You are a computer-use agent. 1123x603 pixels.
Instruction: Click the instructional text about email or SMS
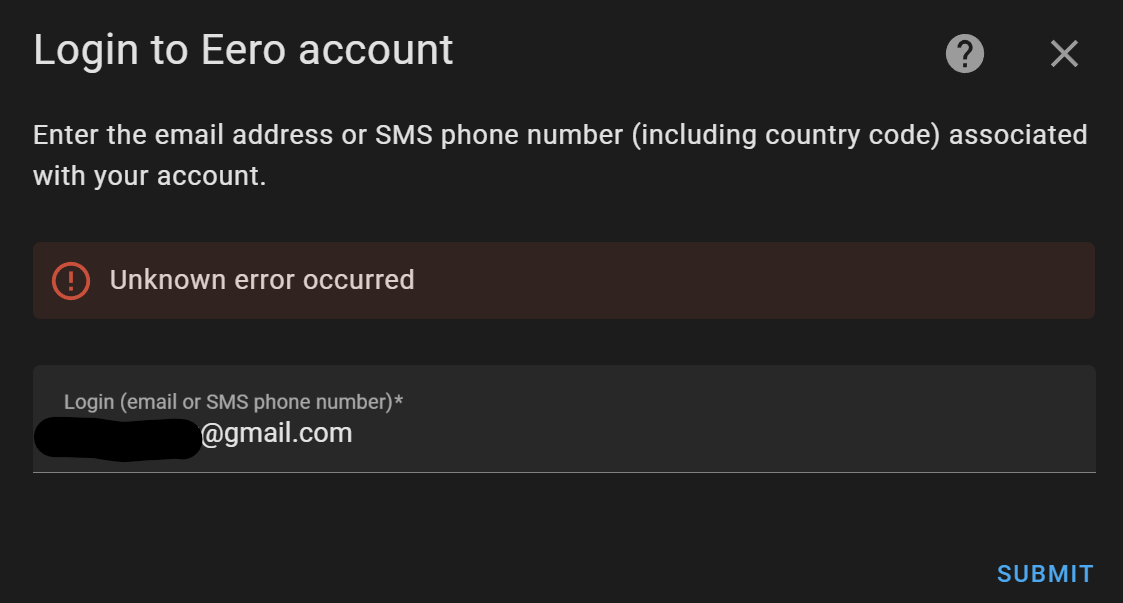click(560, 155)
